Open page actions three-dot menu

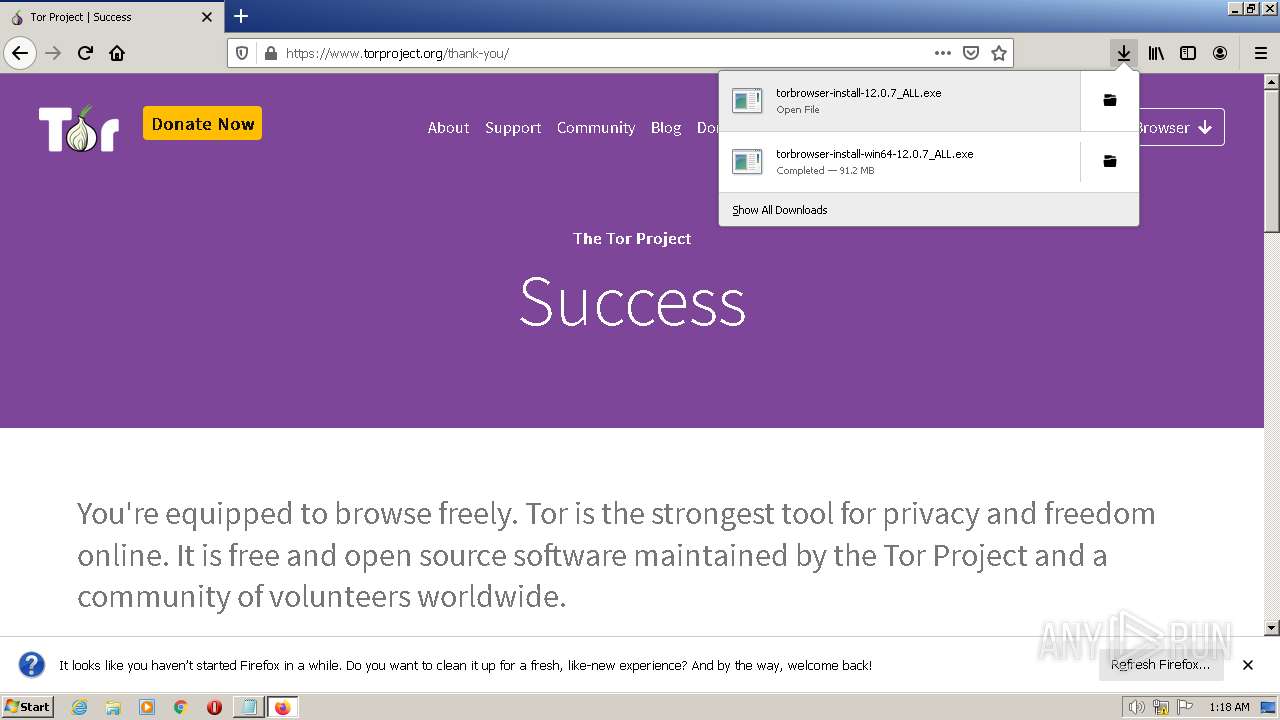pos(943,53)
